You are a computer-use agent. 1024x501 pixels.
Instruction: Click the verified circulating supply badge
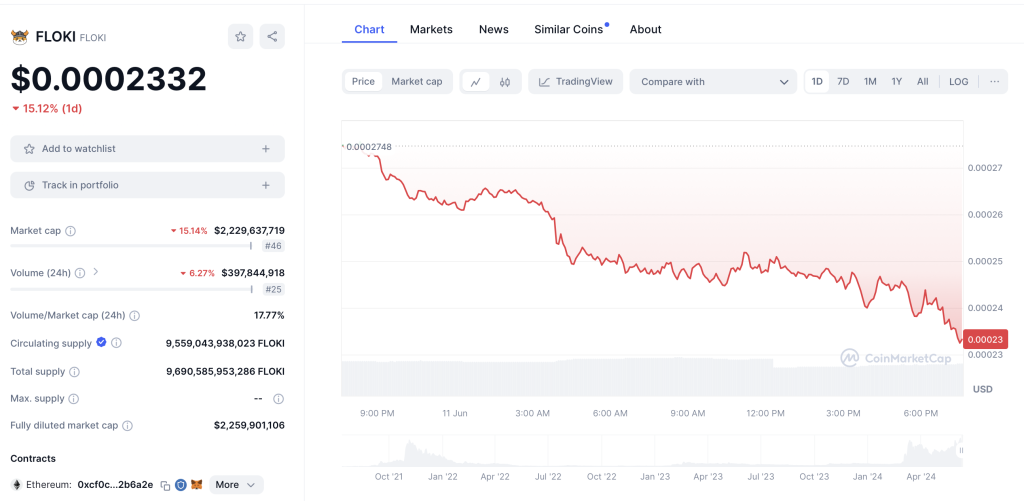(101, 342)
